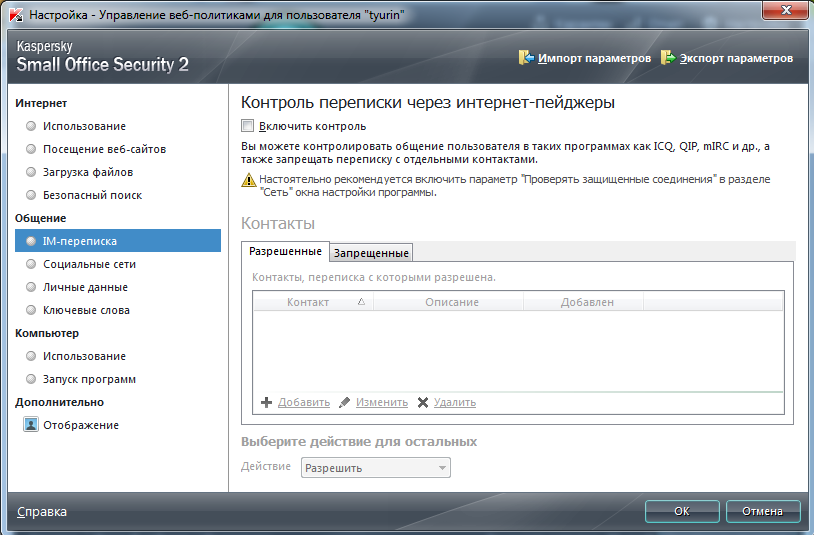Click status circle beside Безопасный поиск
The width and height of the screenshot is (814, 535).
click(31, 195)
